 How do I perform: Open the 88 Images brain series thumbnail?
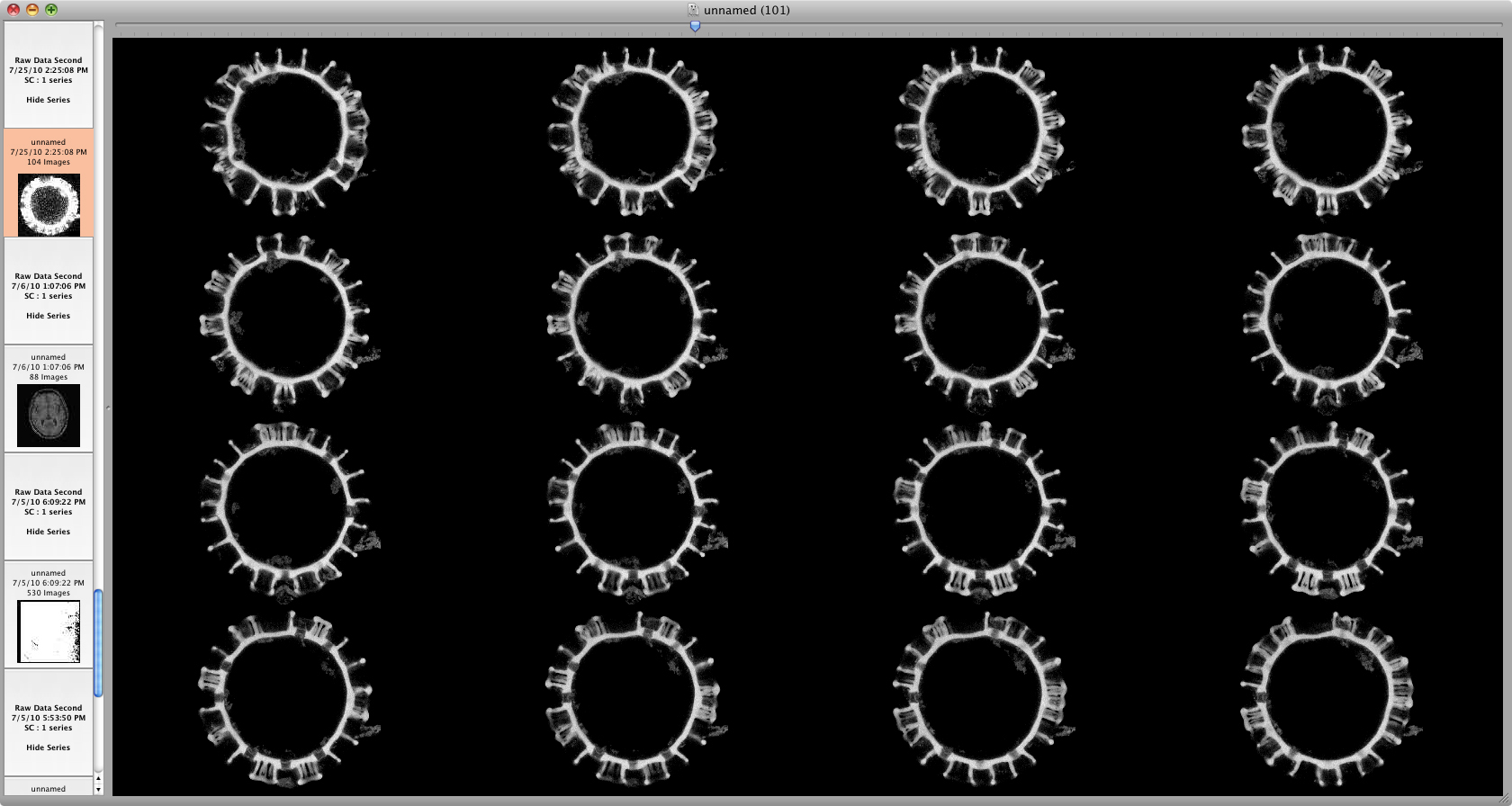49,416
